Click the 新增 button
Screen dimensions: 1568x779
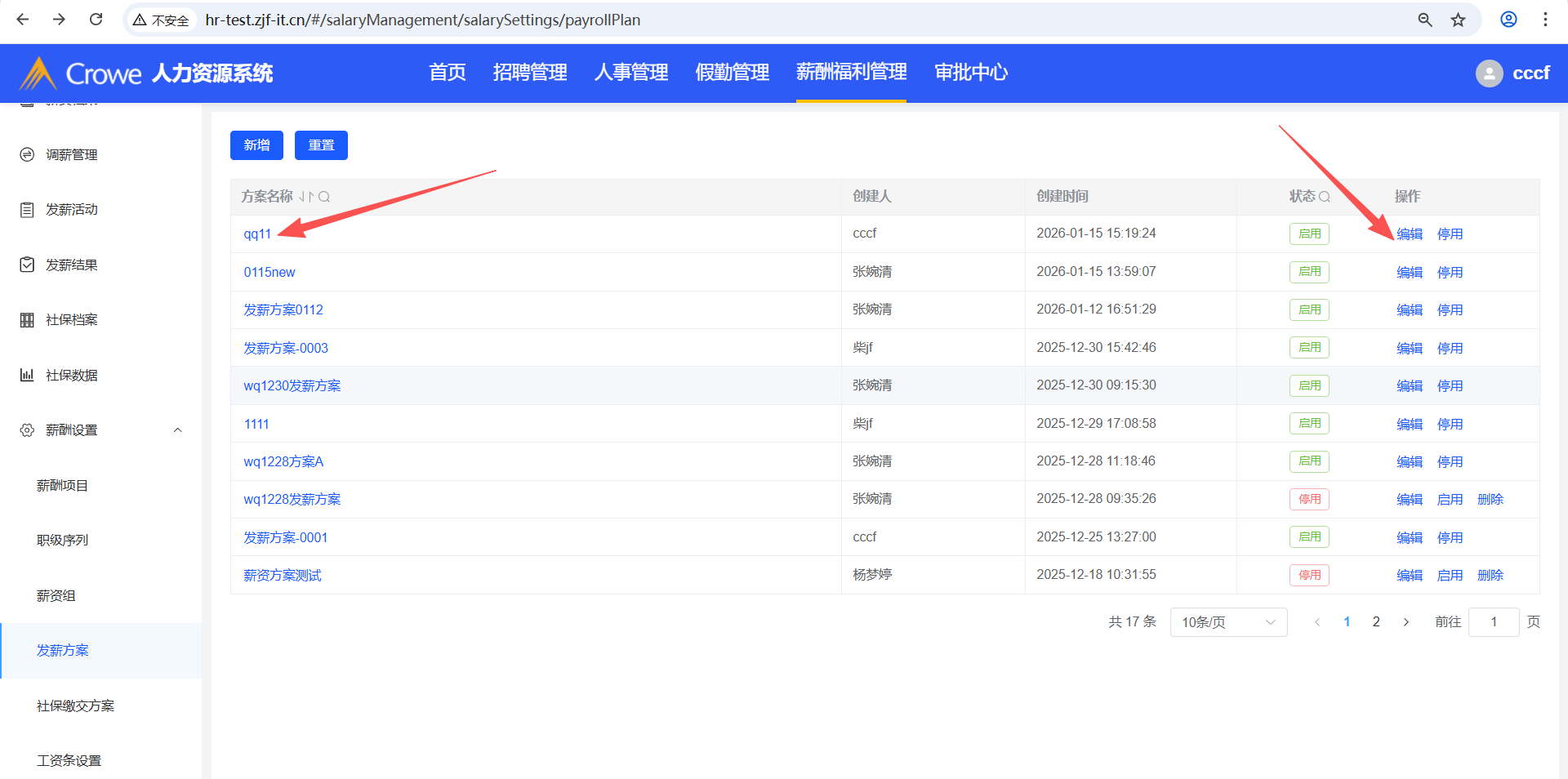pyautogui.click(x=256, y=145)
